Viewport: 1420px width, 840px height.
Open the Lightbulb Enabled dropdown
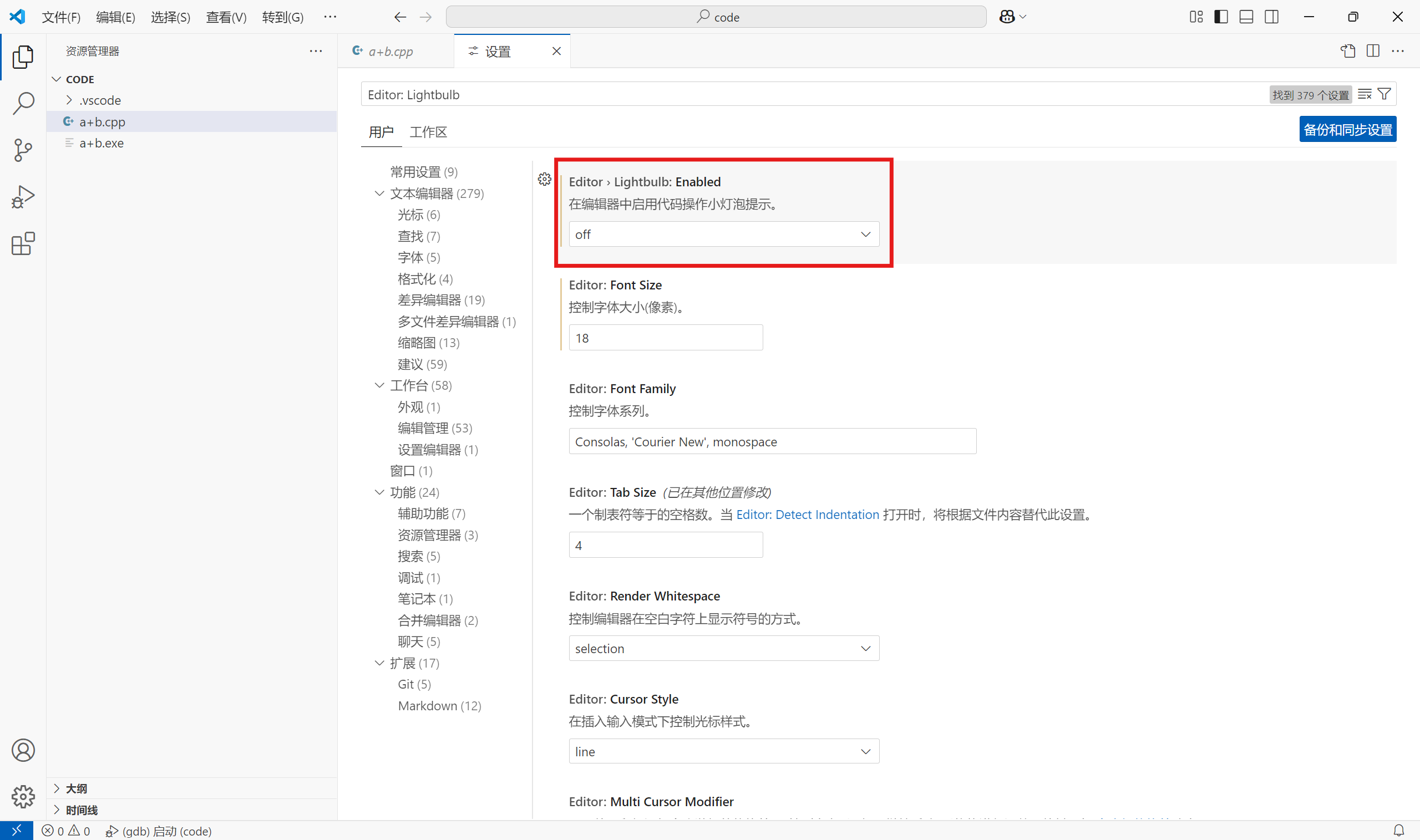(723, 235)
